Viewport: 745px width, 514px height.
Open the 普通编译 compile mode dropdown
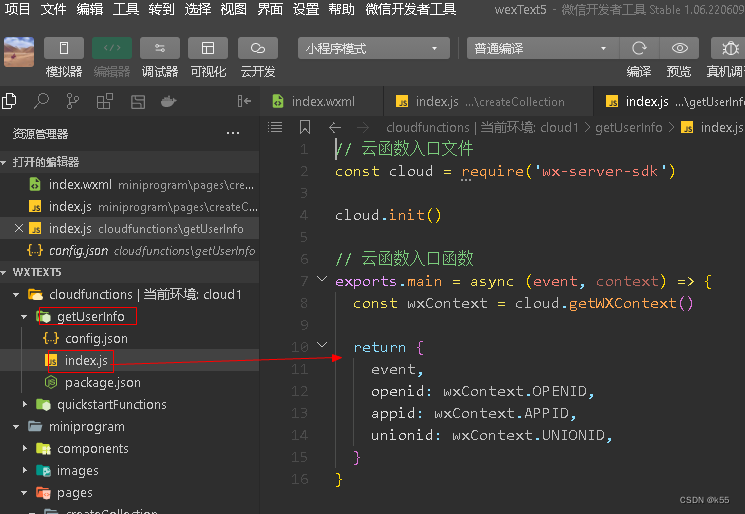click(x=541, y=48)
